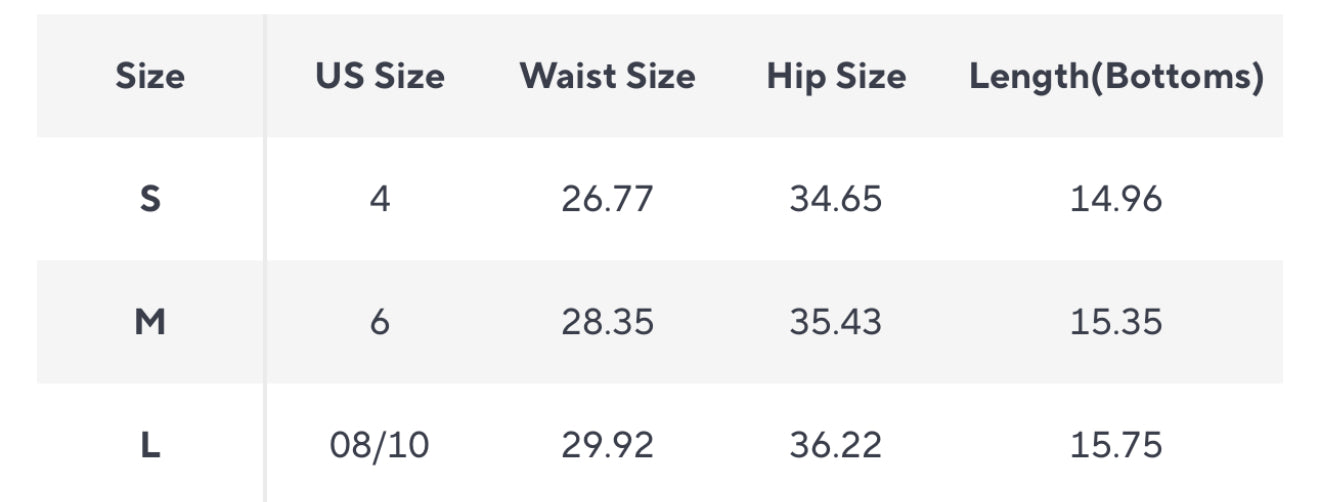Click US size 4 cell

(x=380, y=199)
